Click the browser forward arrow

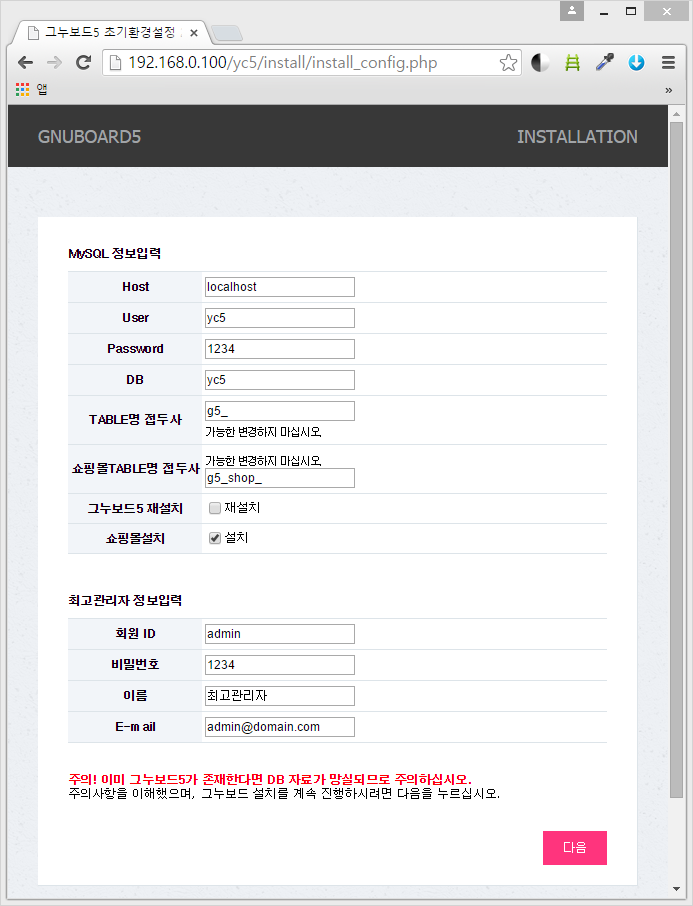pyautogui.click(x=54, y=62)
